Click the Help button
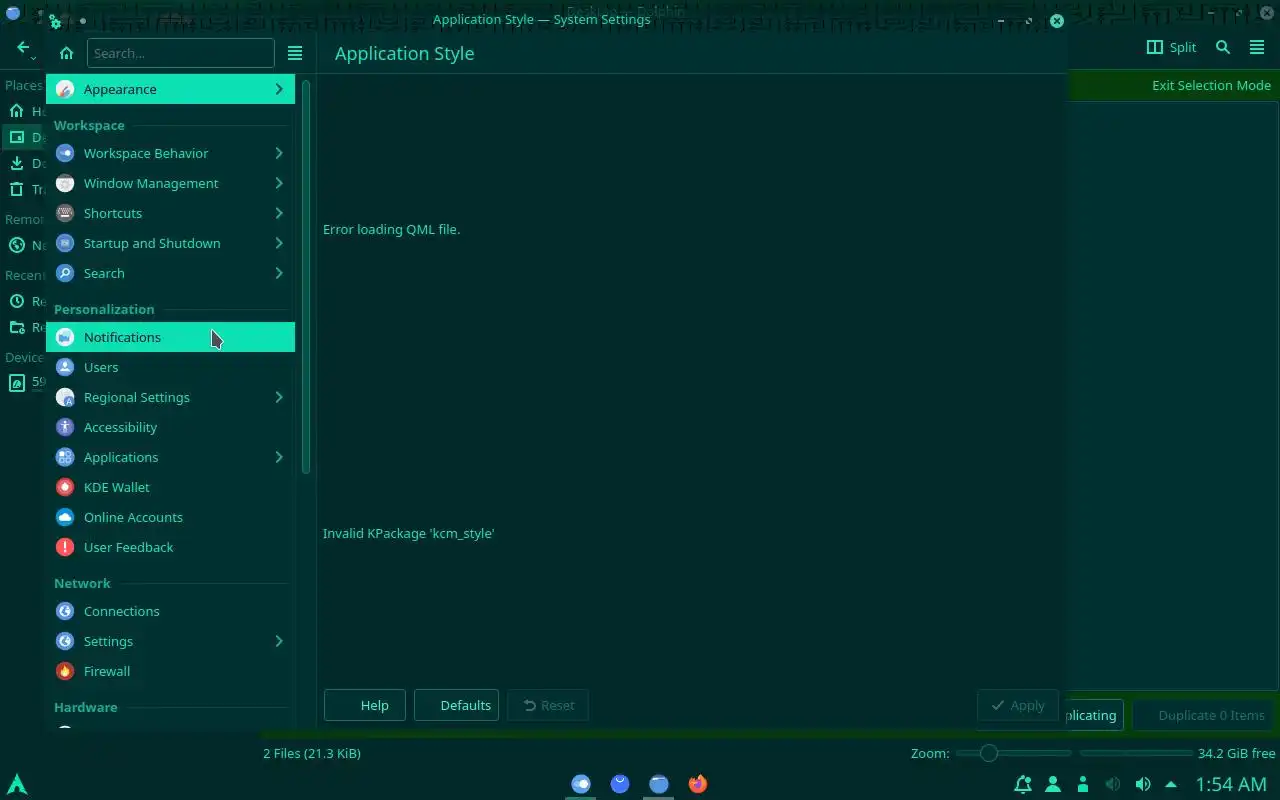The image size is (1280, 800). 364,705
